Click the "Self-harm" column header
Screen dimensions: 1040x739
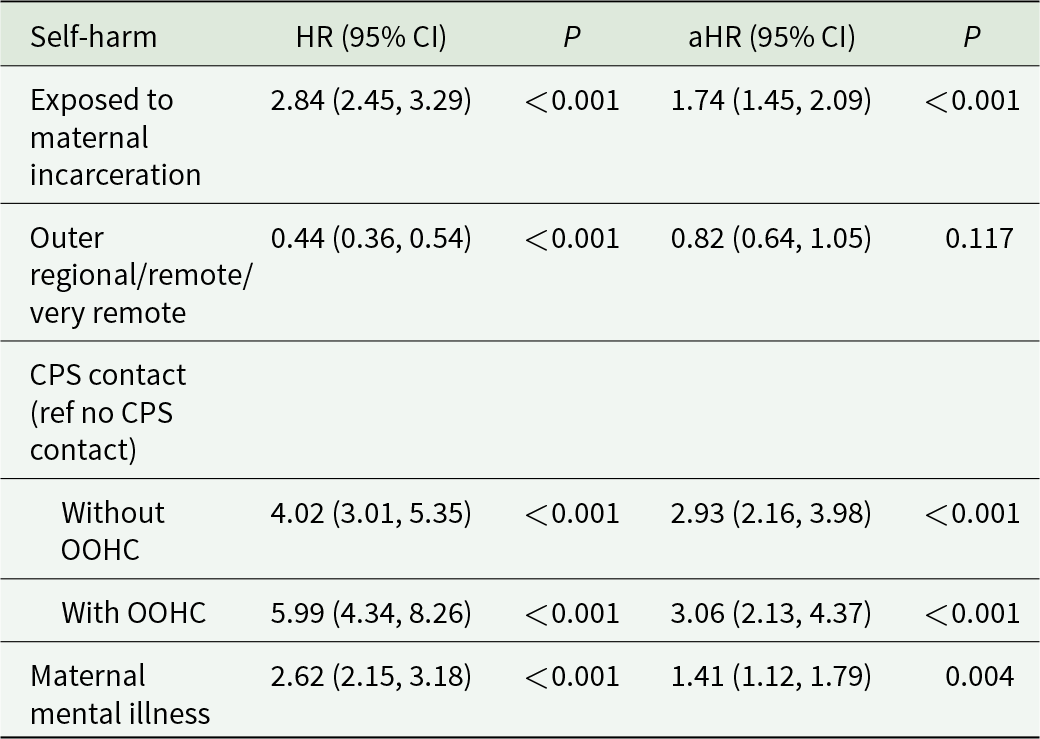(93, 37)
